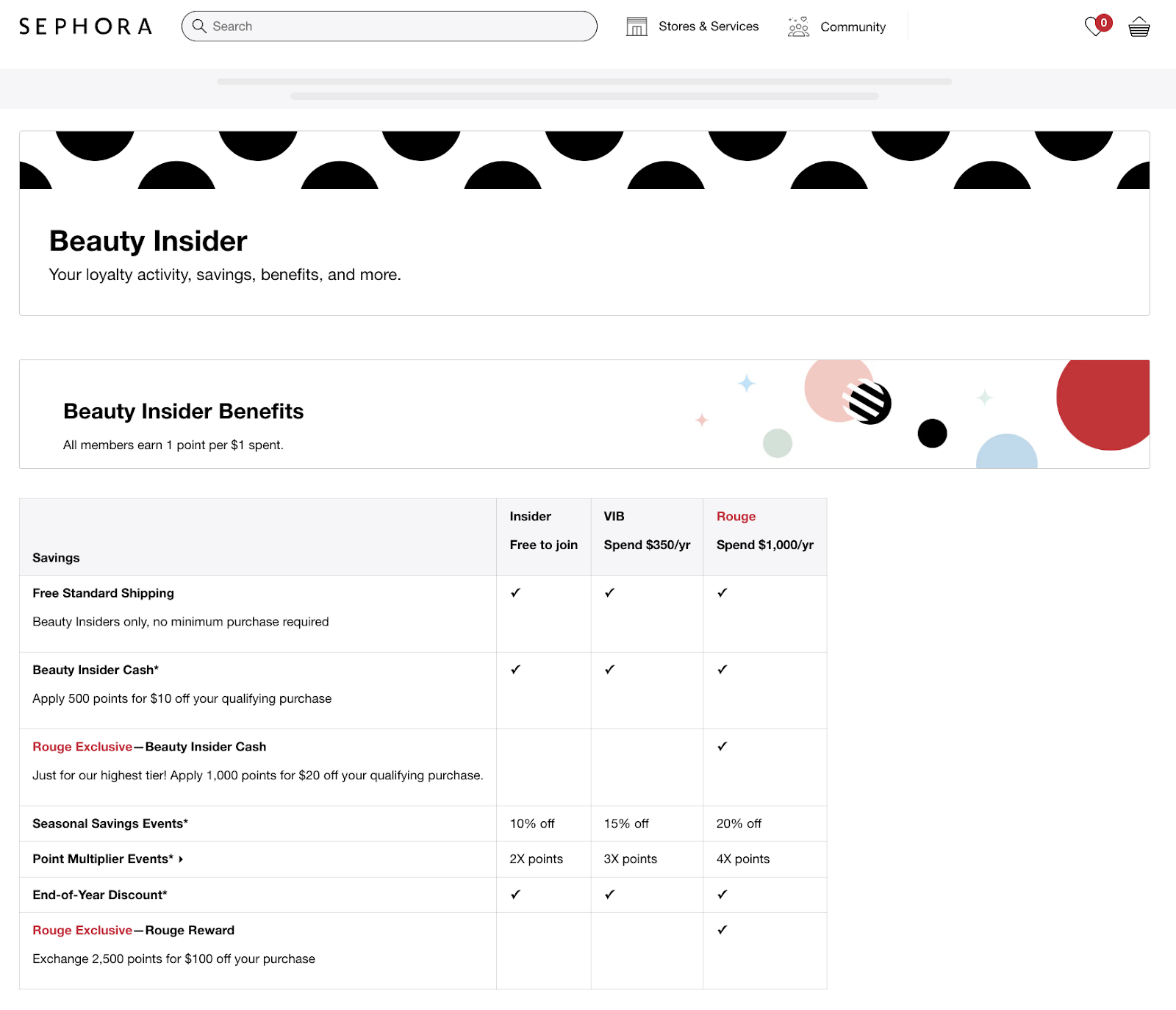Click 'Beauty Insiders only, no minimum purchase' text
Image resolution: width=1176 pixels, height=1010 pixels.
click(181, 622)
